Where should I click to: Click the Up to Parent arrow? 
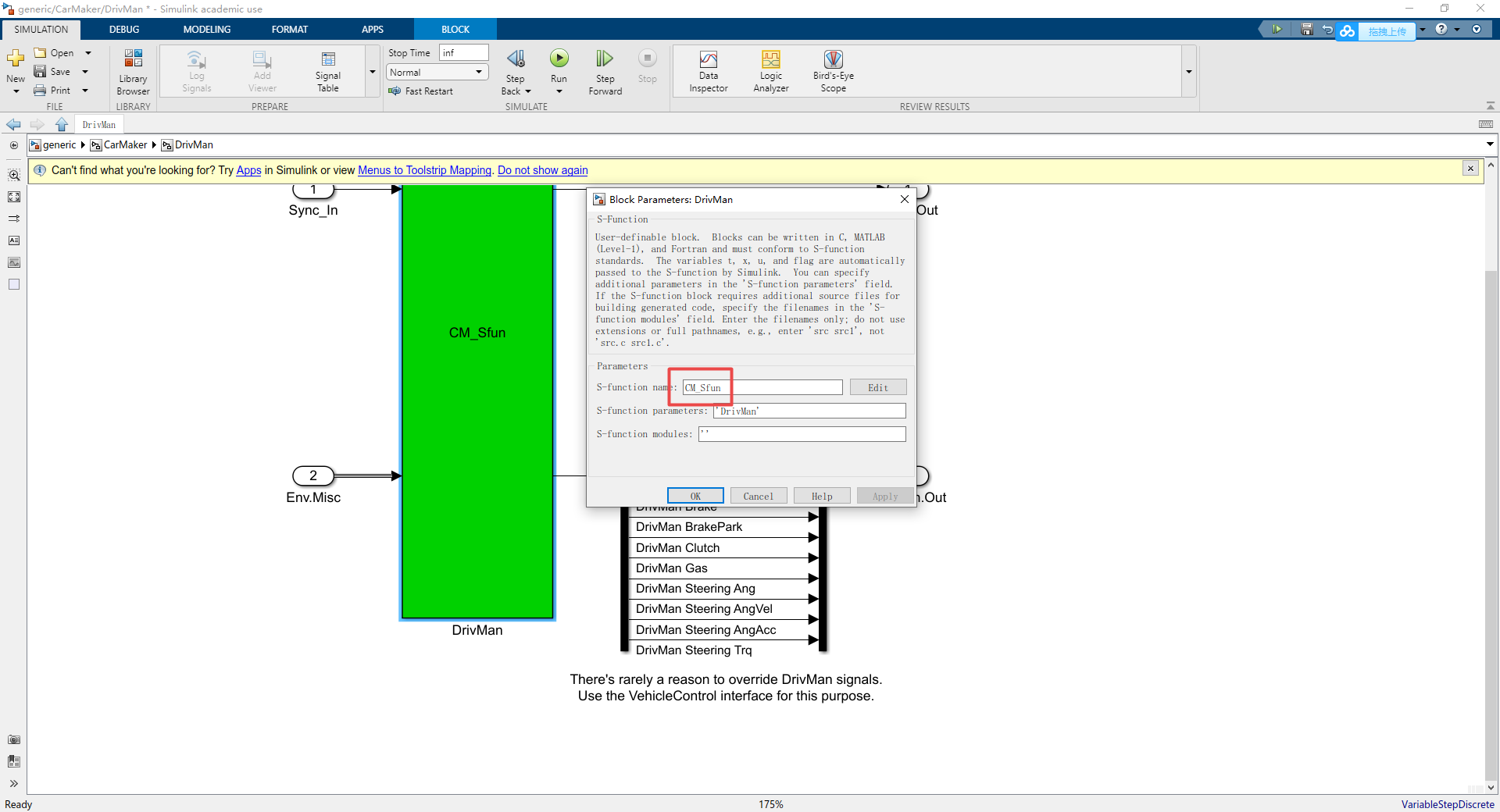pos(62,125)
